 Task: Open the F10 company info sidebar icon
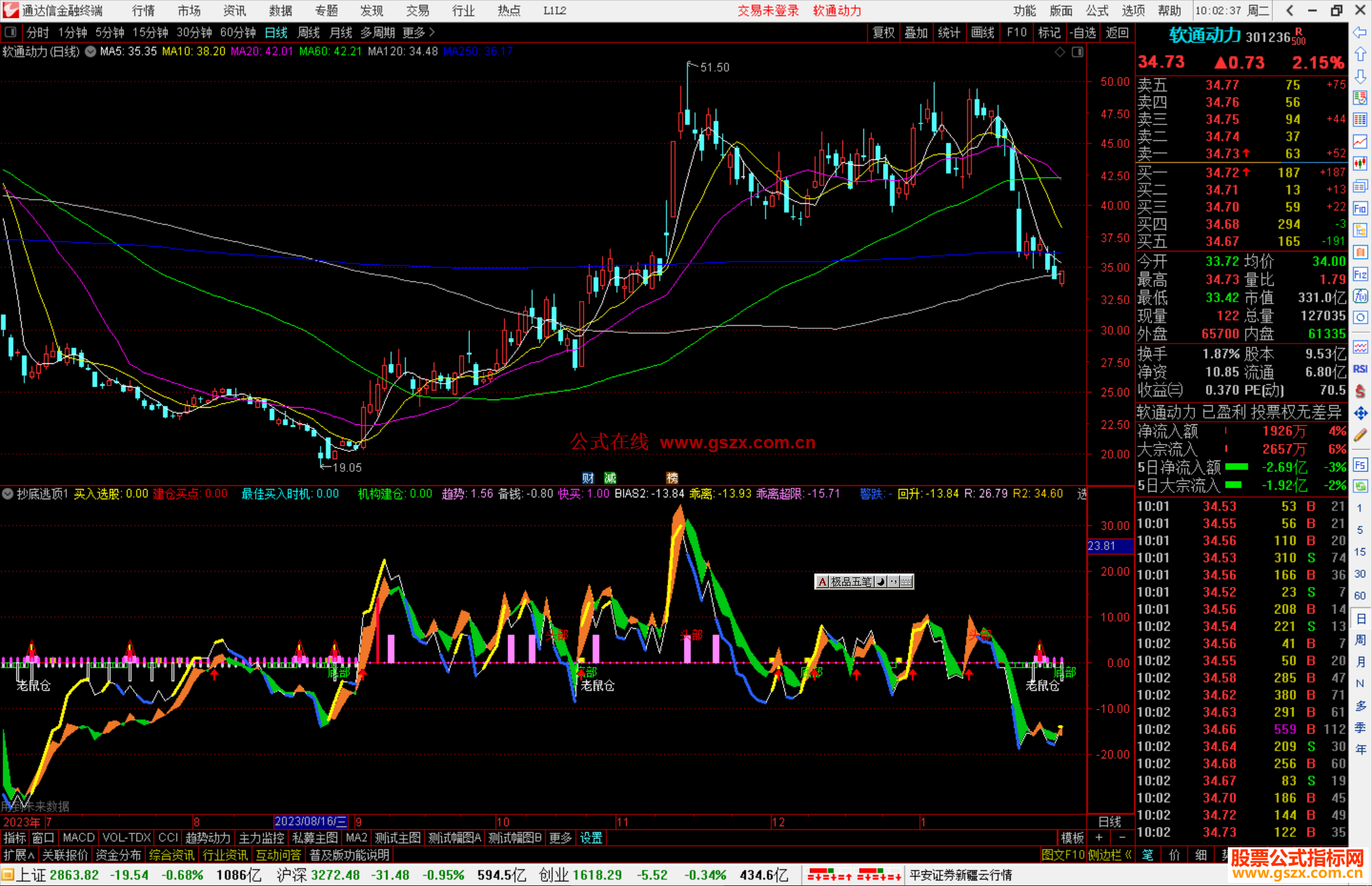[x=1360, y=209]
